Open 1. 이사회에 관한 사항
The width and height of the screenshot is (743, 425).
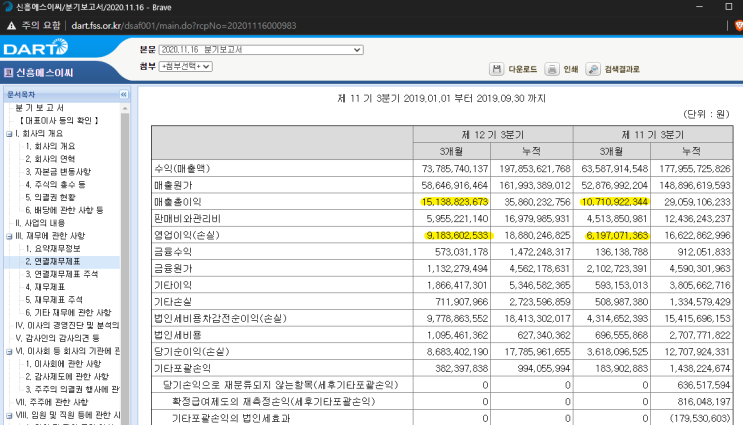[x=63, y=364]
